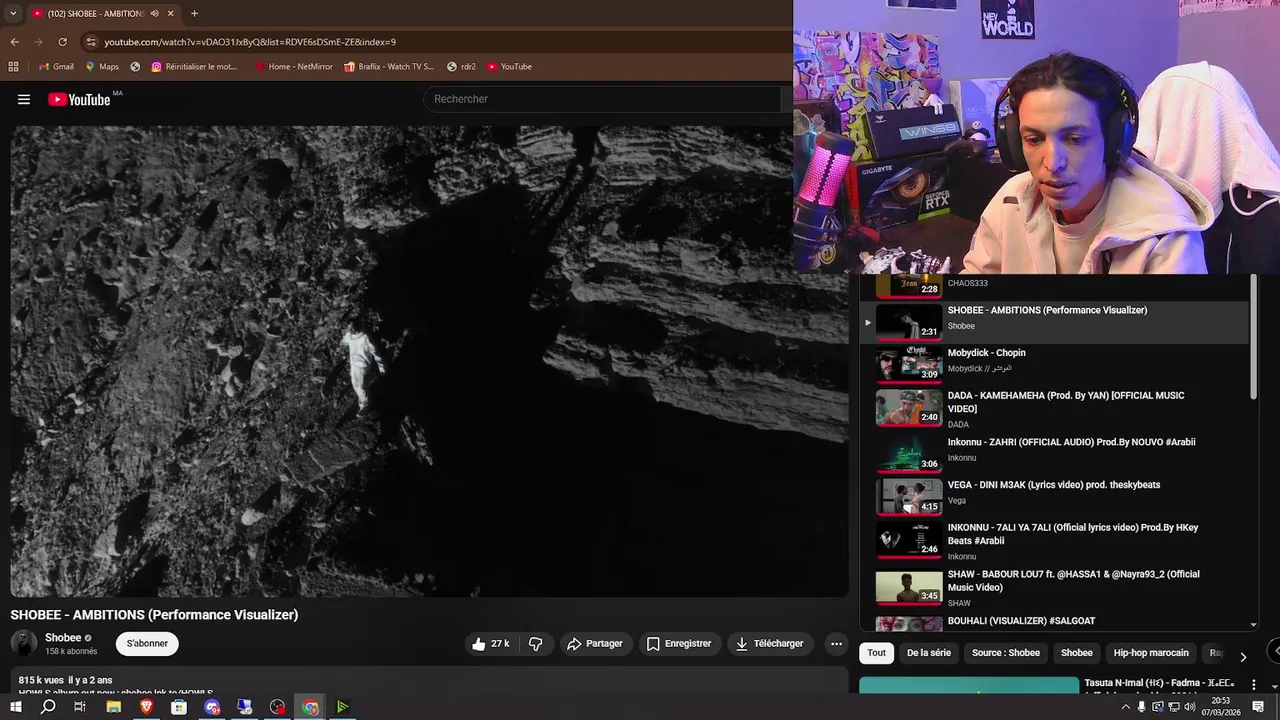Image resolution: width=1280 pixels, height=720 pixels.
Task: Open the Shobee channel avatar
Action: coord(23,644)
